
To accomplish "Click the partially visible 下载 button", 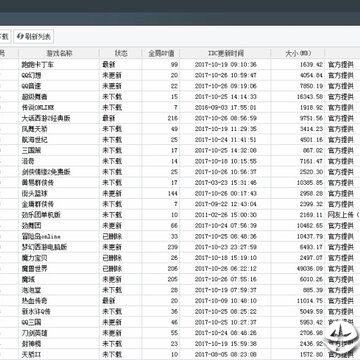I will [5, 37].
